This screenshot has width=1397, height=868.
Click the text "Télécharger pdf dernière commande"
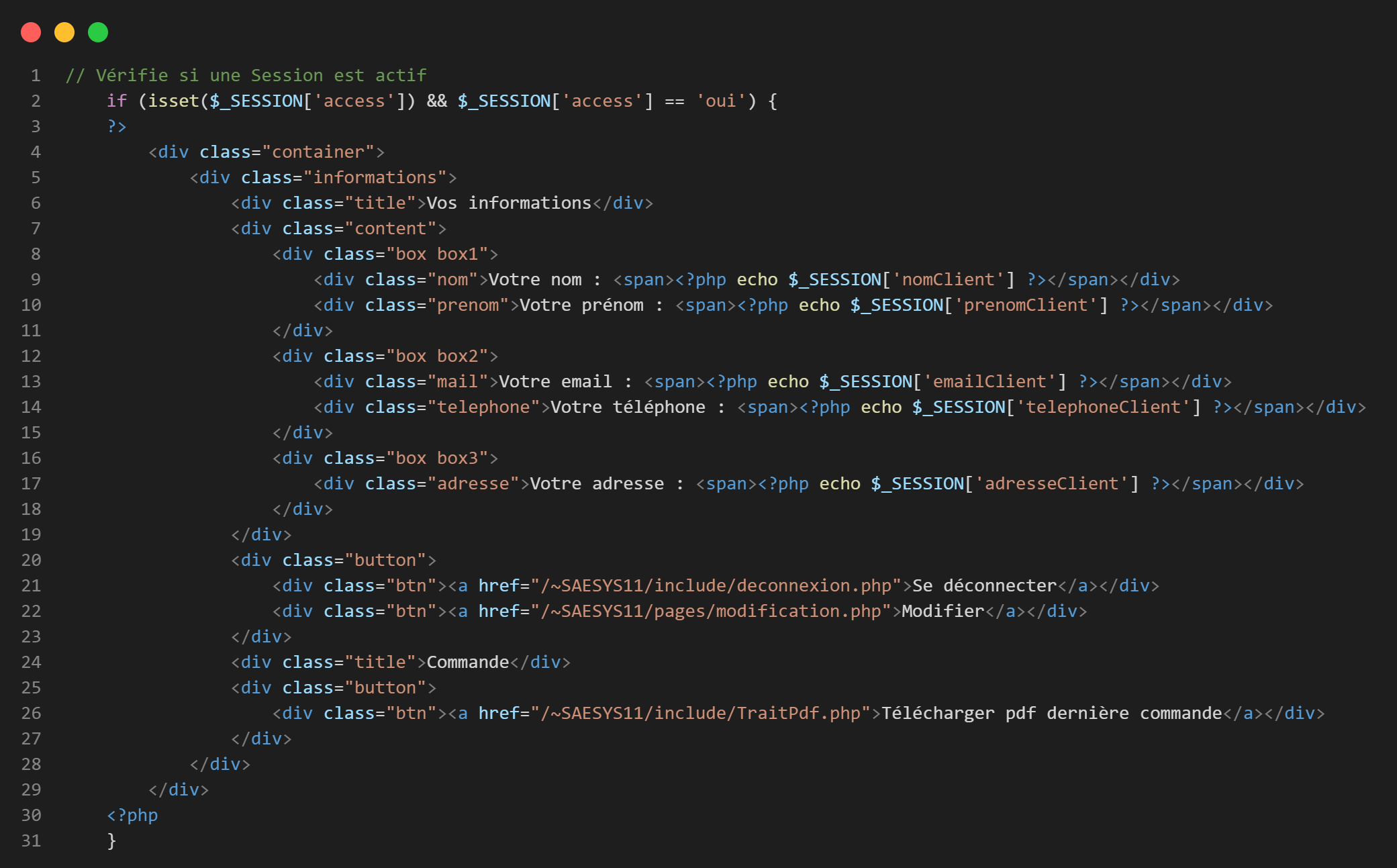(1052, 713)
